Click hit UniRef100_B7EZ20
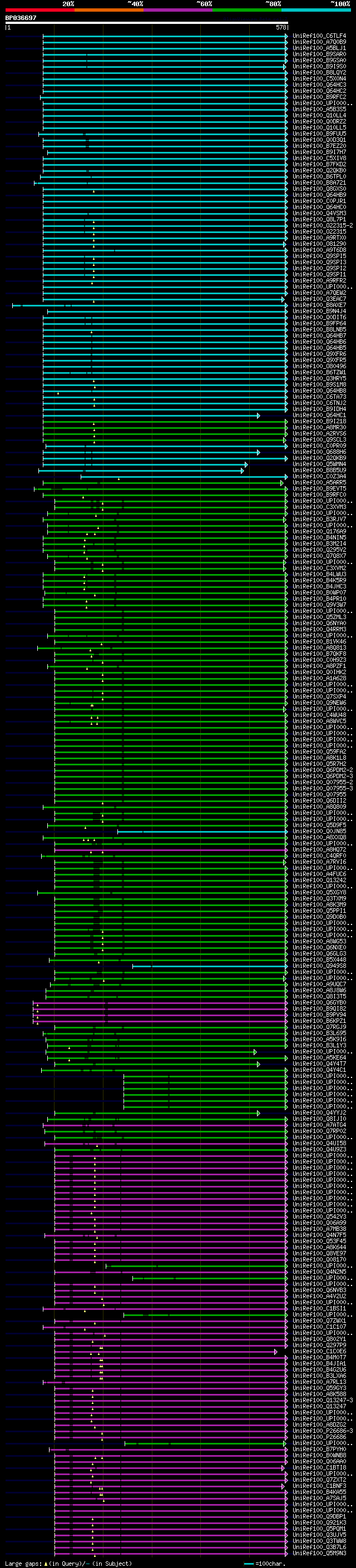Screen dimensions: 356x1568 point(319,147)
